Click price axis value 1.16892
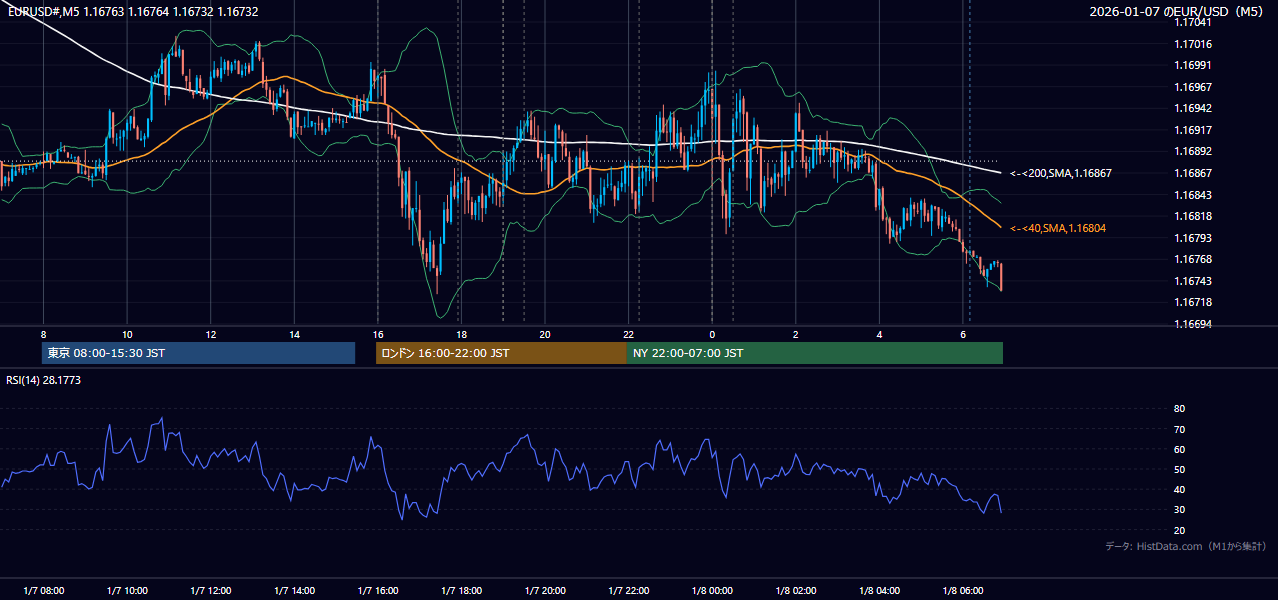This screenshot has width=1278, height=600. pyautogui.click(x=1193, y=152)
